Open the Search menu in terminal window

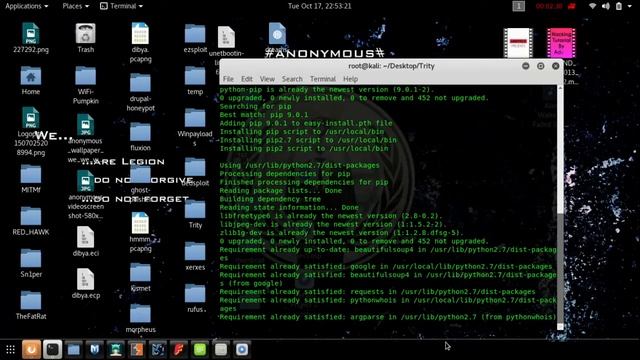(x=292, y=79)
